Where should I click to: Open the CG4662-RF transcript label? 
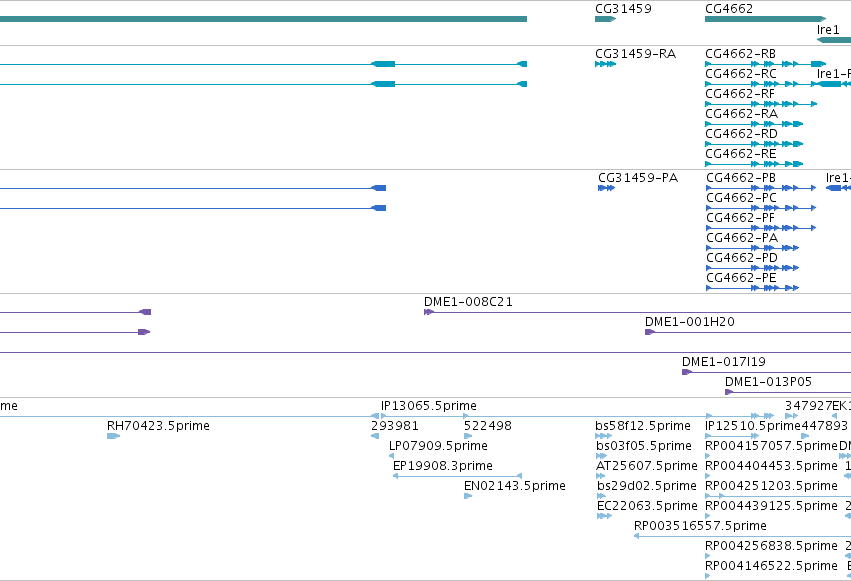point(740,94)
